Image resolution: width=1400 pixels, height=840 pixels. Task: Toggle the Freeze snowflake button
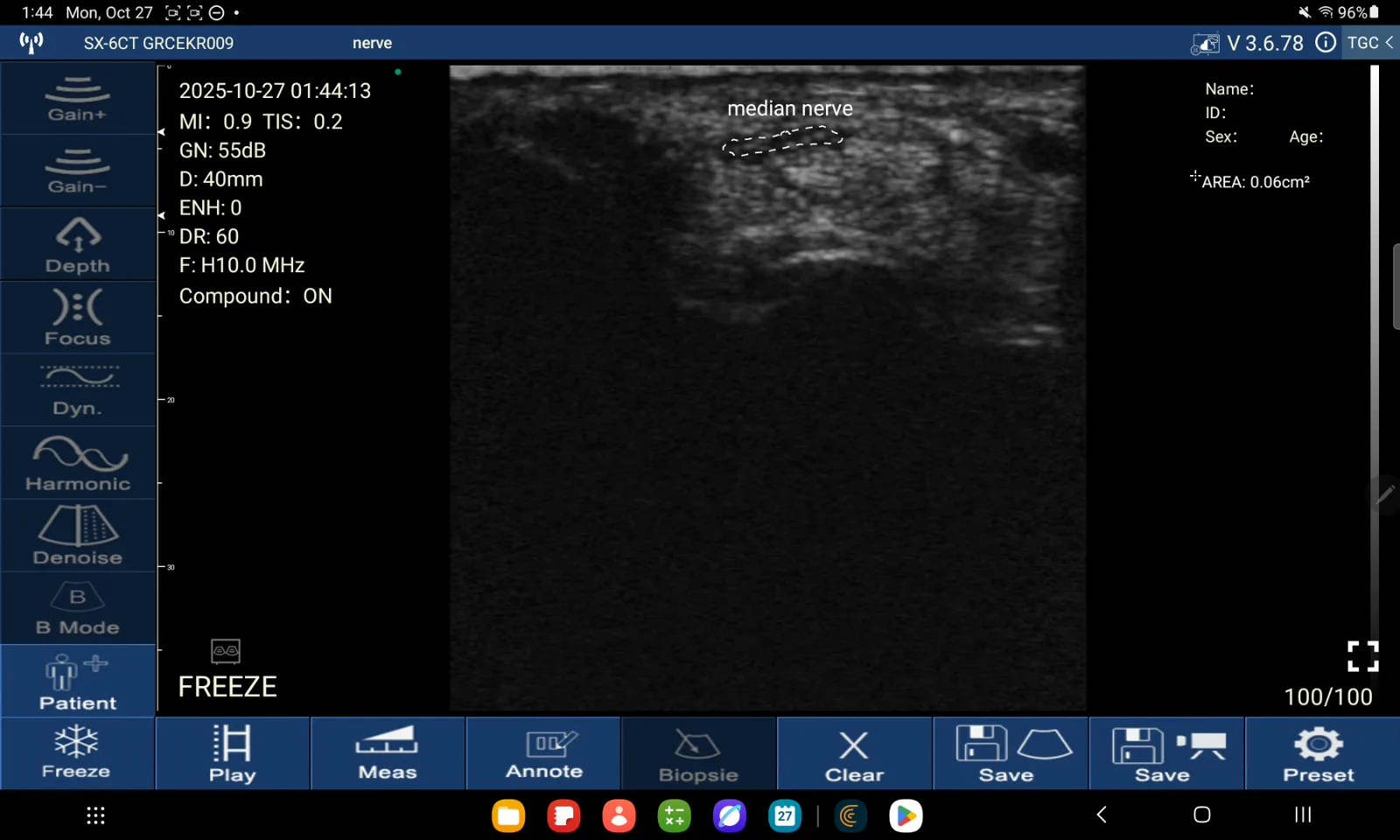(x=77, y=753)
